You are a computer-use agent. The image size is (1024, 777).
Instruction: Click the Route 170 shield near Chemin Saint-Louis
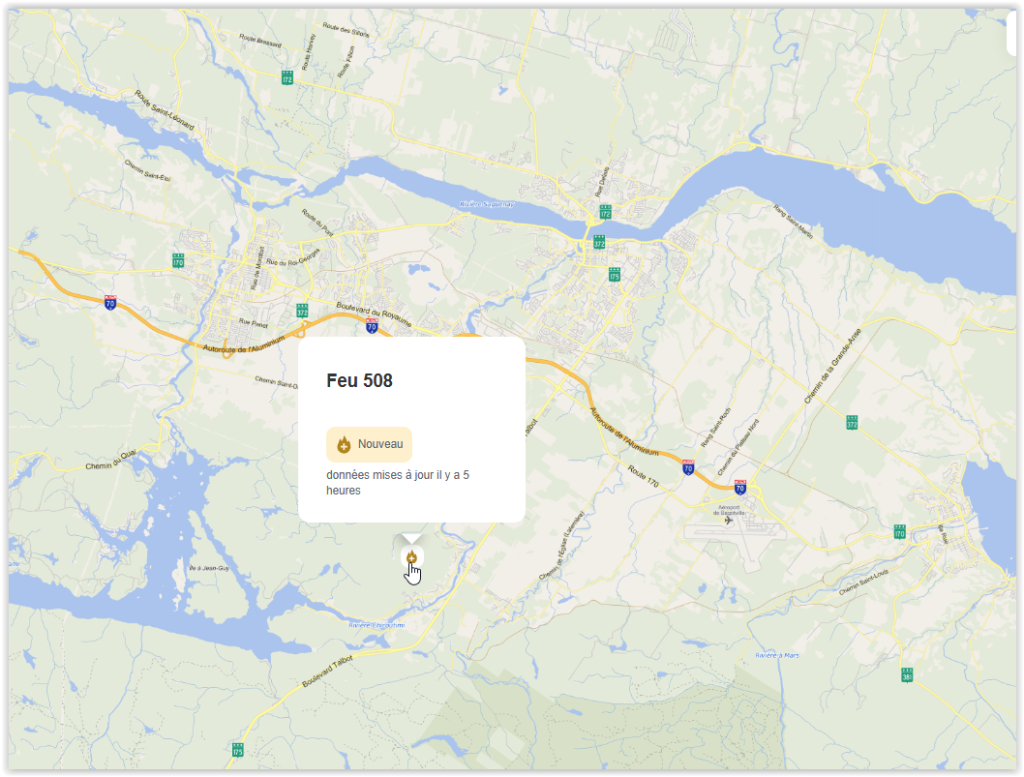point(899,531)
